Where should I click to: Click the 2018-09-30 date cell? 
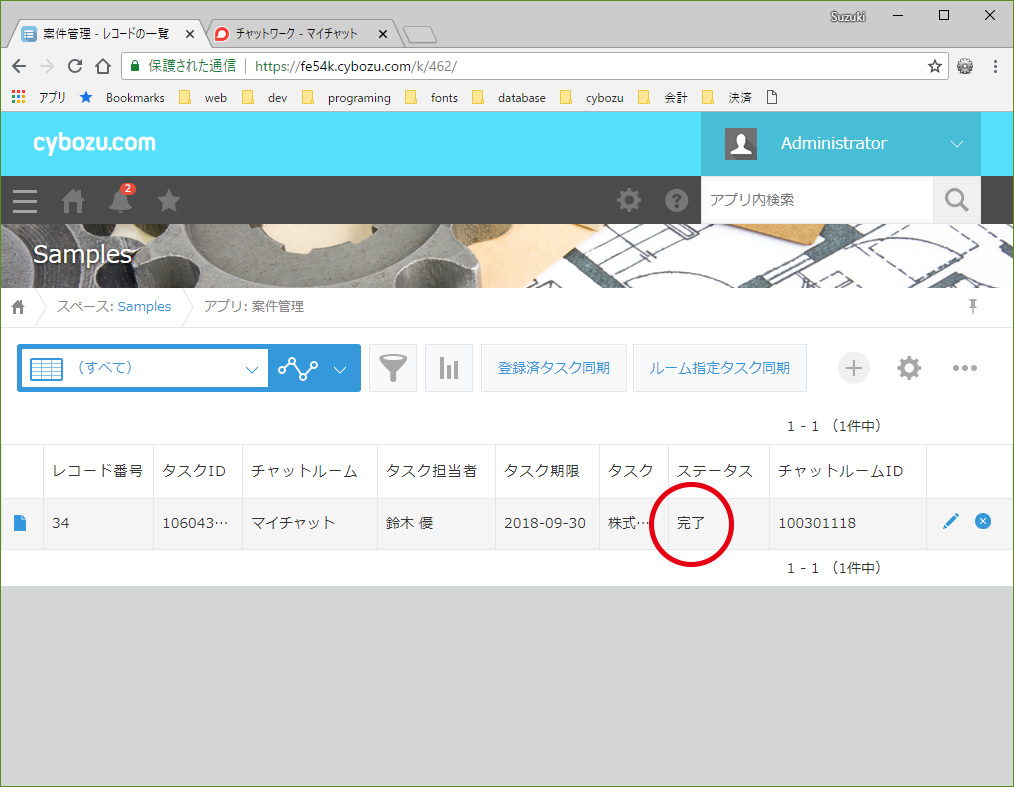click(545, 523)
